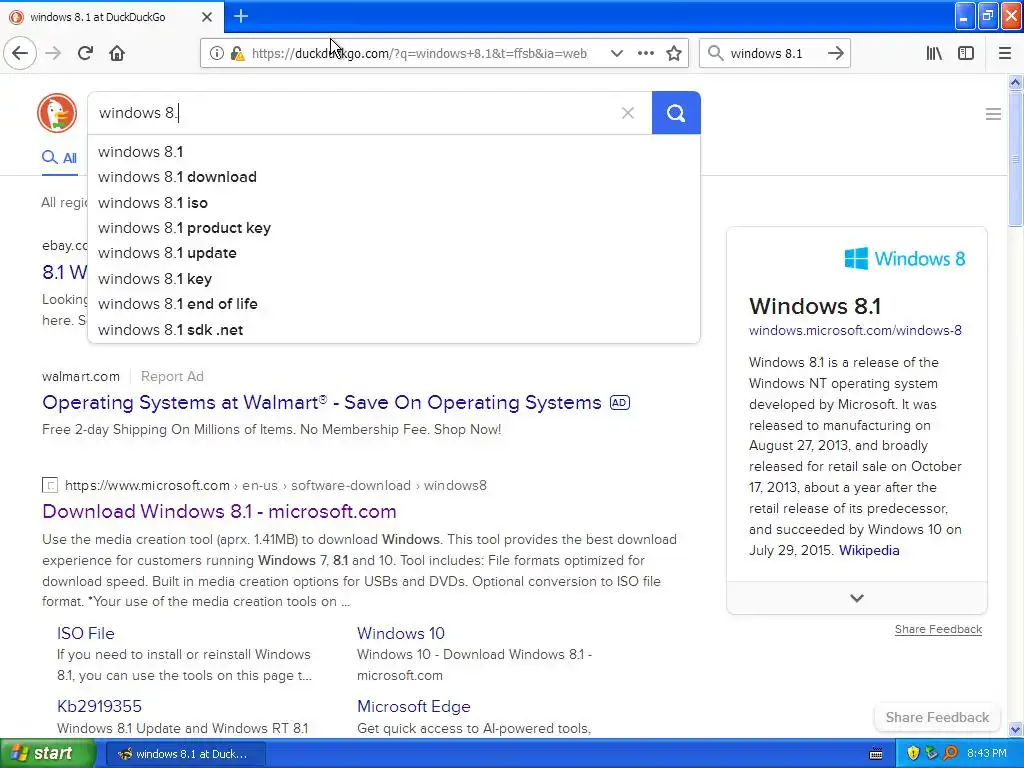
Task: Select the 'windows 8.1 at DuckDuckGo' tab
Action: pos(112,17)
